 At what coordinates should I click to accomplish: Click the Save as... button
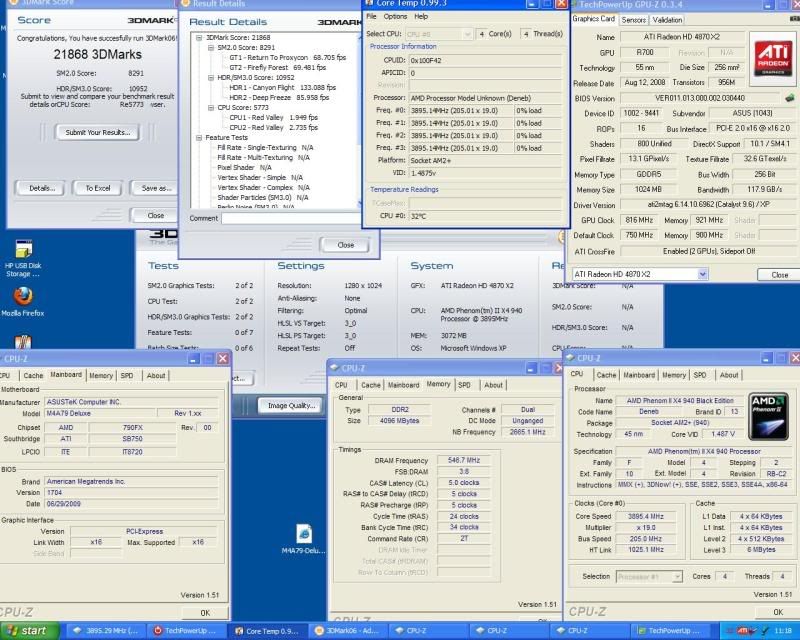155,188
